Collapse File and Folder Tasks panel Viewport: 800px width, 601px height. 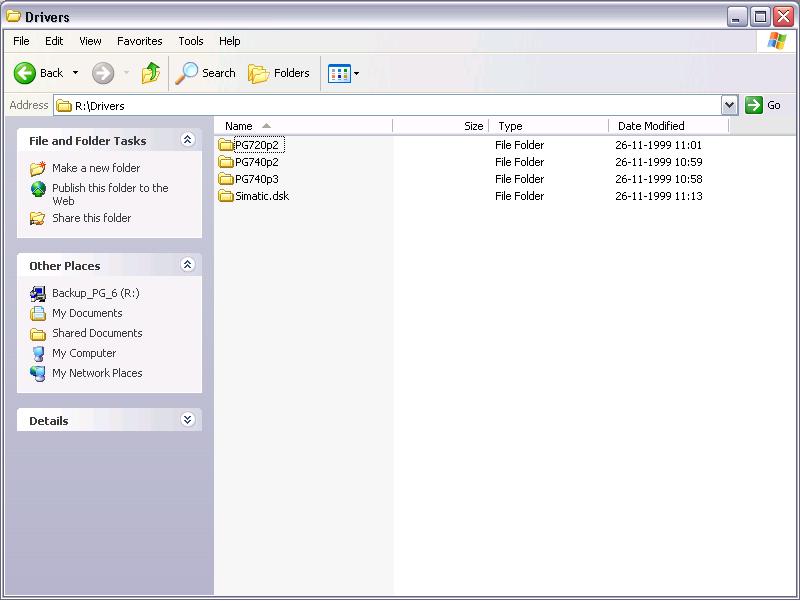point(187,140)
